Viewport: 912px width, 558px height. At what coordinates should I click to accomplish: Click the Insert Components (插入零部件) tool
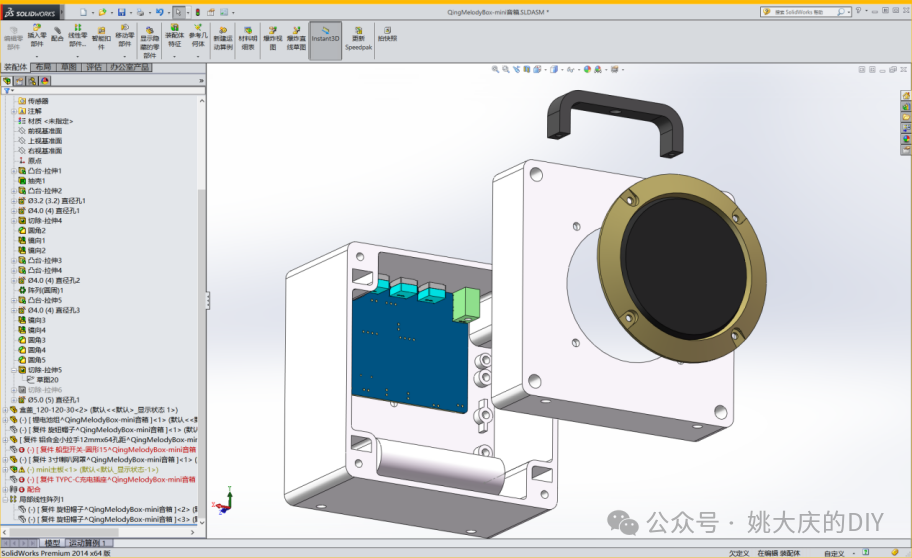(x=37, y=37)
